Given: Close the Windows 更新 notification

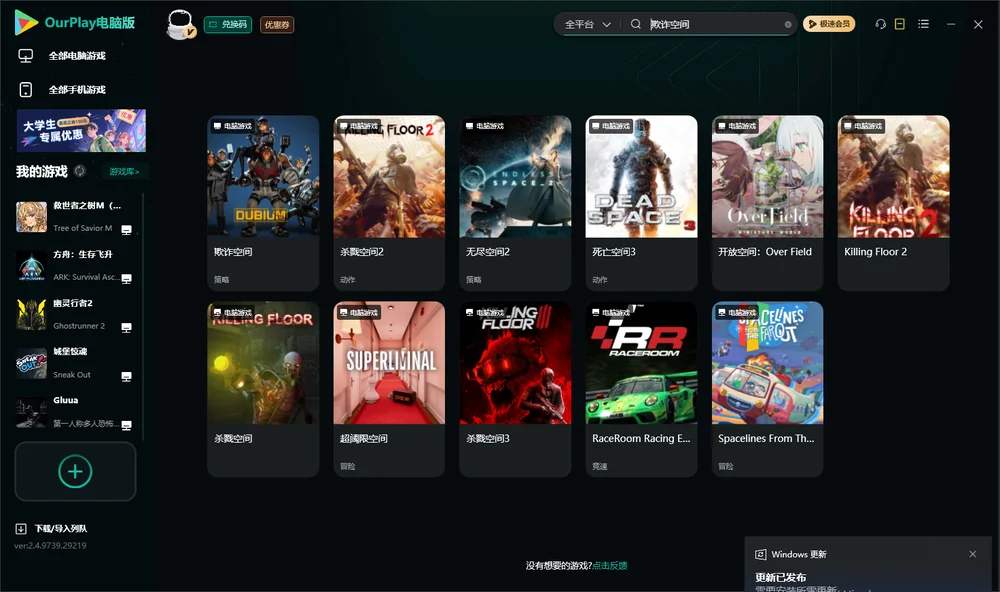Looking at the screenshot, I should click(x=973, y=554).
